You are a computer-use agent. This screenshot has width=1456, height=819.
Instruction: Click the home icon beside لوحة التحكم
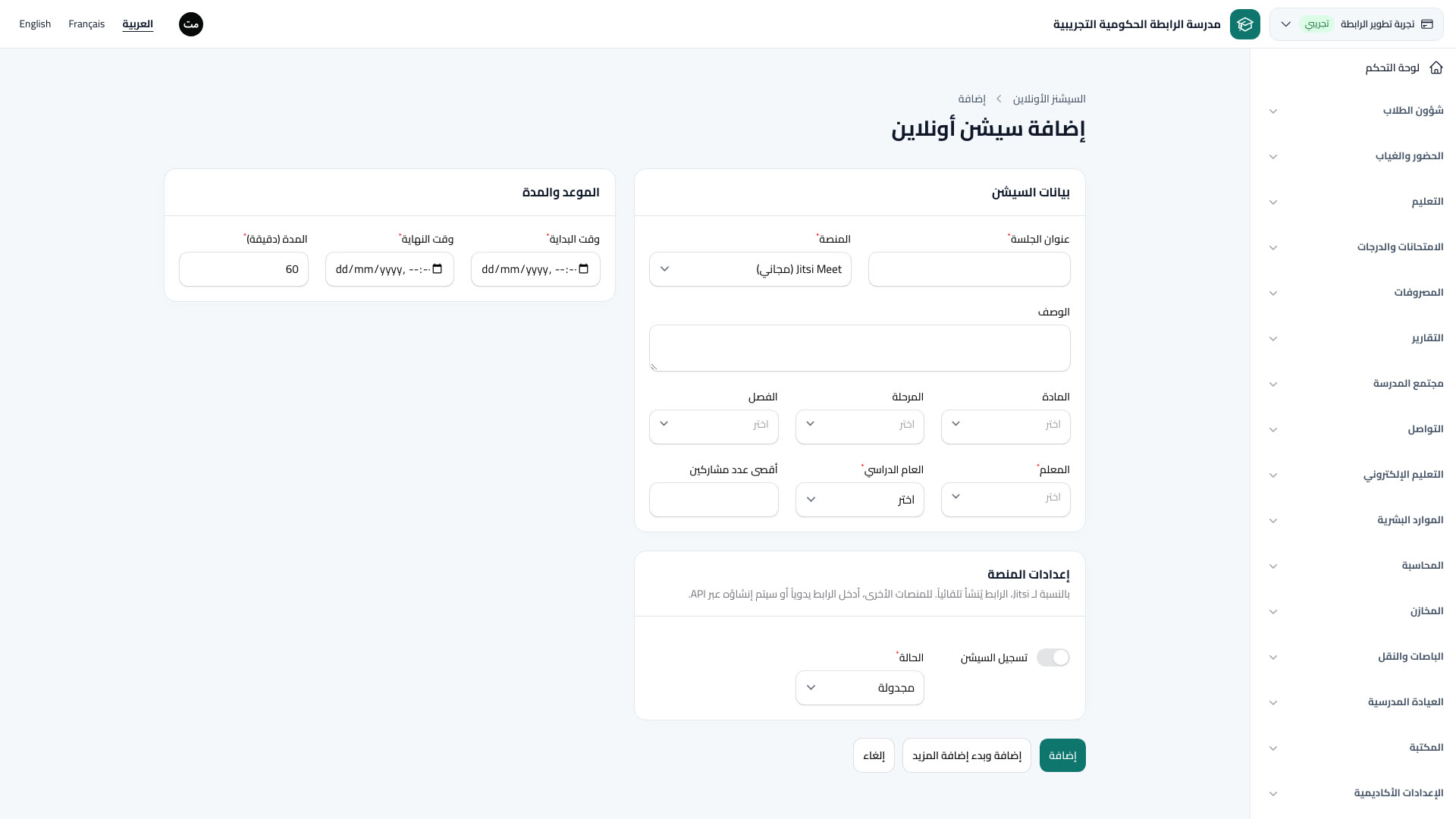(1436, 68)
